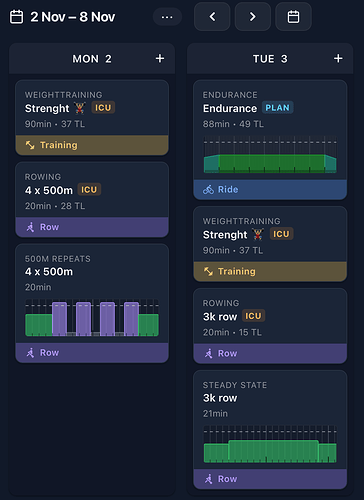The height and width of the screenshot is (500, 364).
Task: Click the Ride bike icon on Endurance card
Action: point(208,190)
